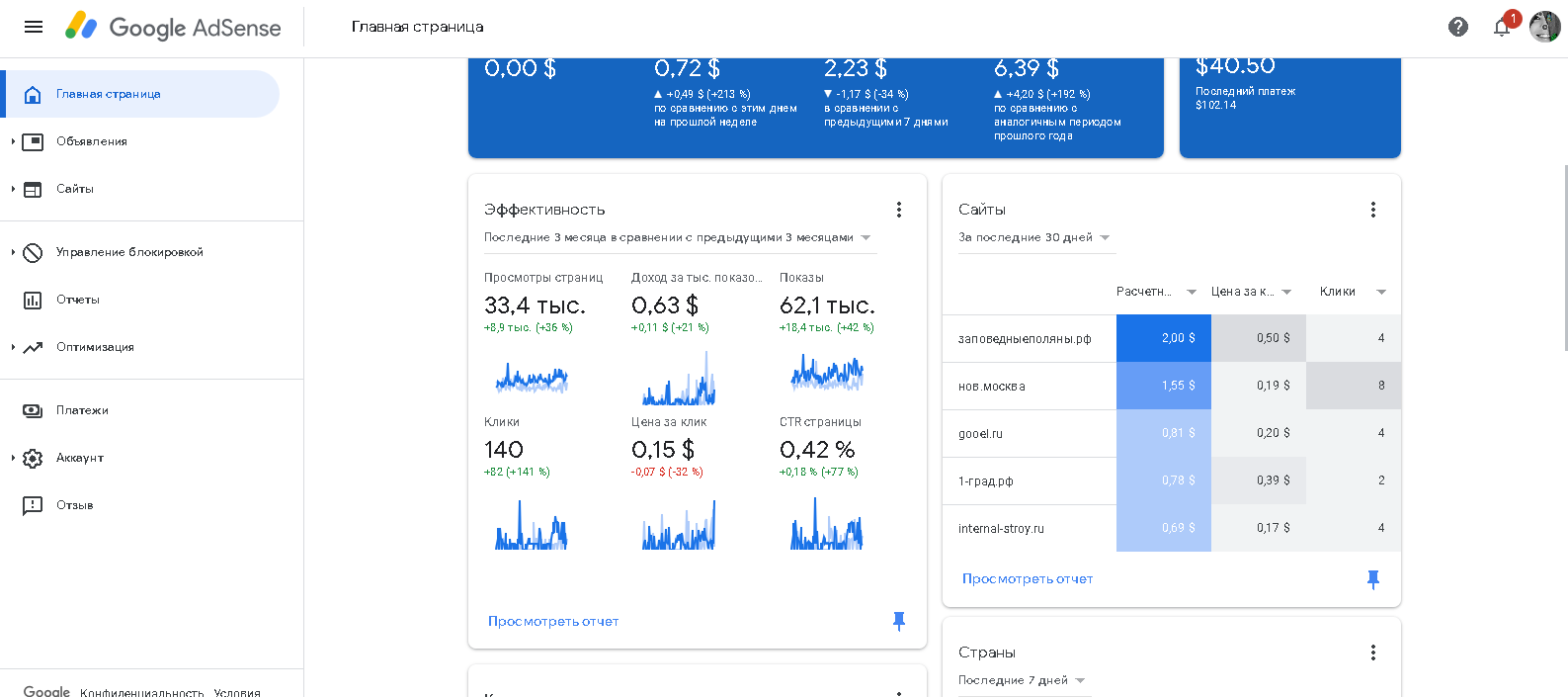Expand the Управление блокировкой section arrow
This screenshot has height=697, width=1568.
coord(13,252)
